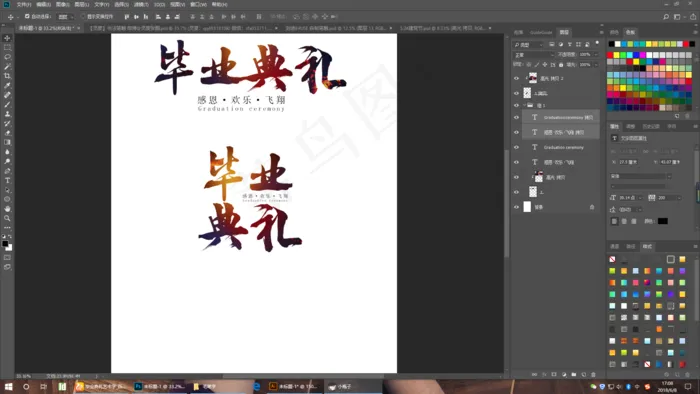Add a layer mask from Layers panel
The image size is (700, 394).
pos(554,374)
